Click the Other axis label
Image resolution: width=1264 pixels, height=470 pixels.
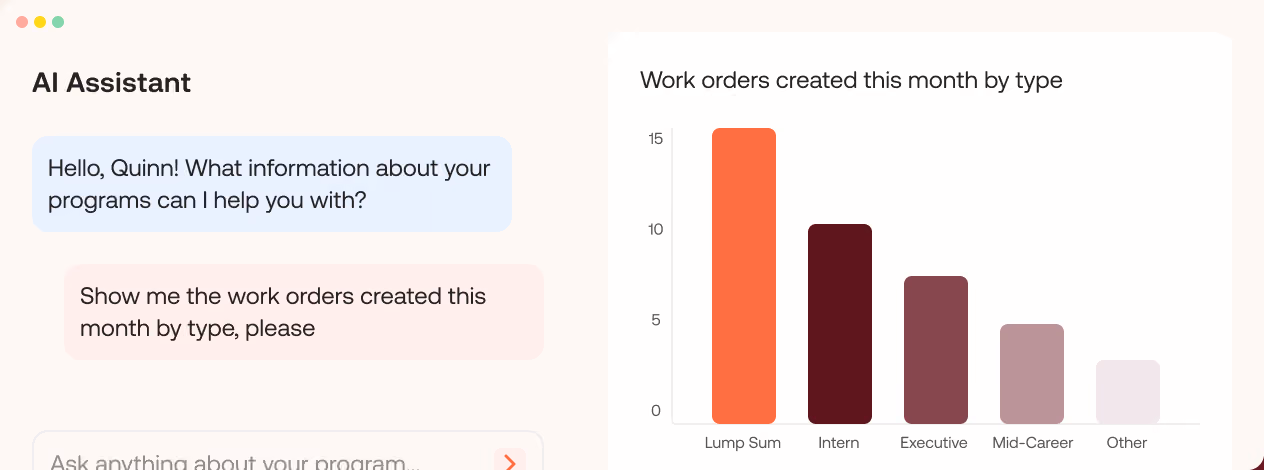pyautogui.click(x=1127, y=442)
